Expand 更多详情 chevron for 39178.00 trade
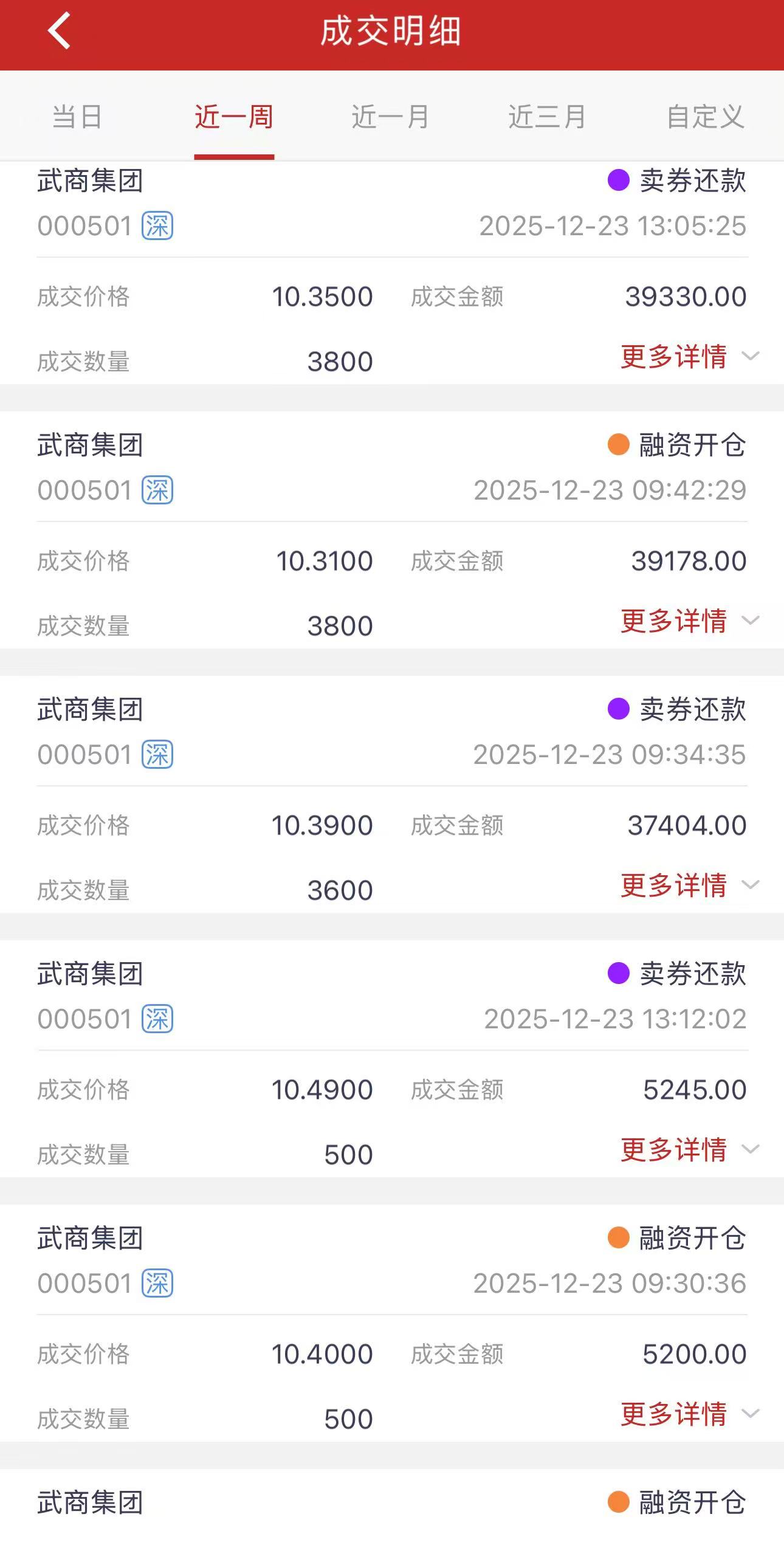This screenshot has height=1548, width=784. click(751, 621)
